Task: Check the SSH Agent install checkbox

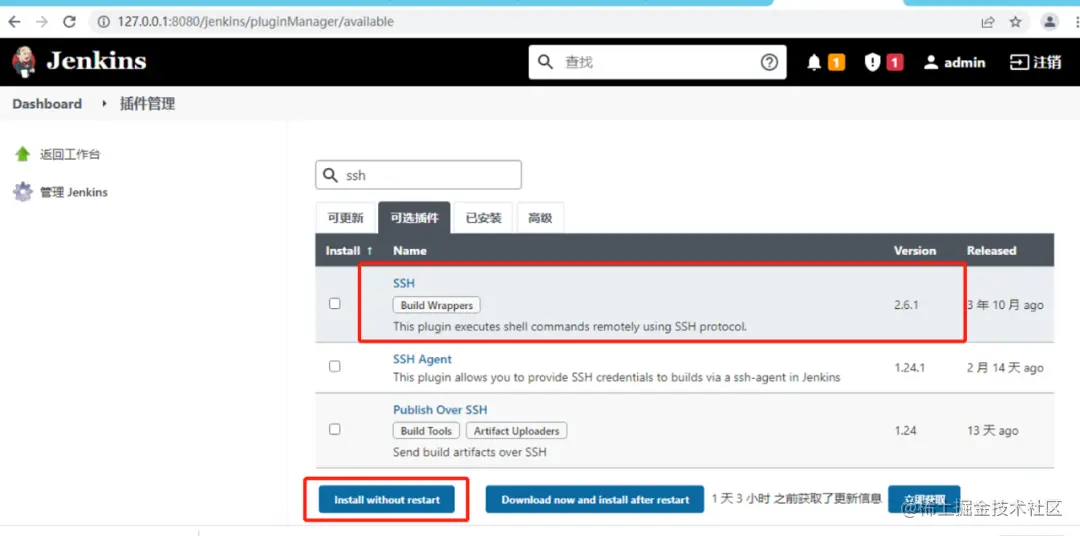Action: tap(335, 367)
